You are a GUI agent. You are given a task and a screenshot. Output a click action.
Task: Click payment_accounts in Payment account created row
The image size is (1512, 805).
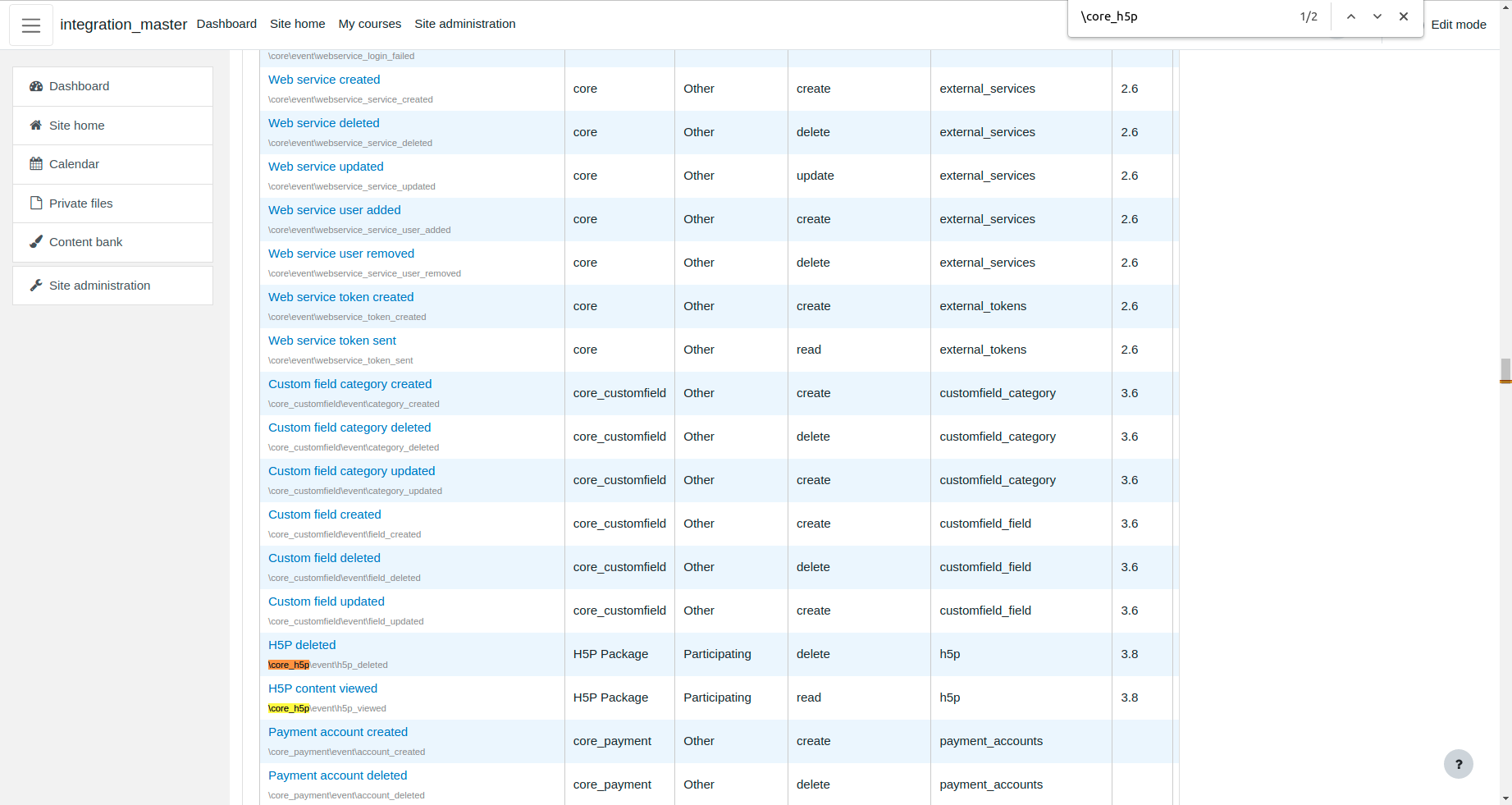pyautogui.click(x=992, y=741)
